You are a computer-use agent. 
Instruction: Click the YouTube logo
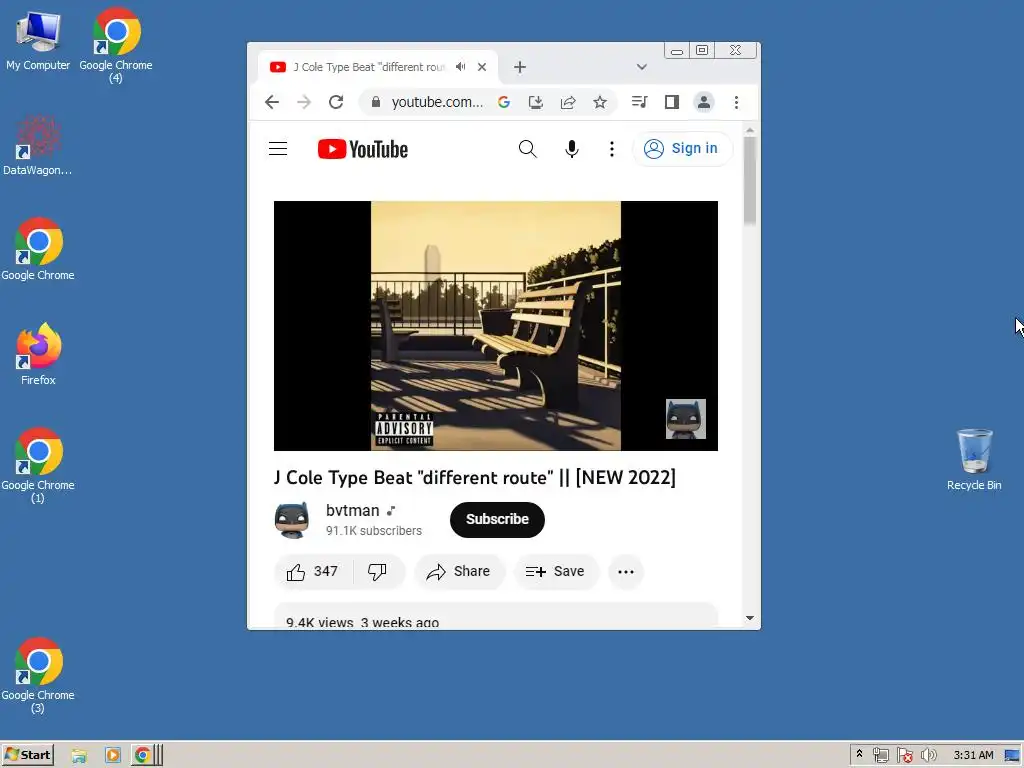(x=362, y=149)
